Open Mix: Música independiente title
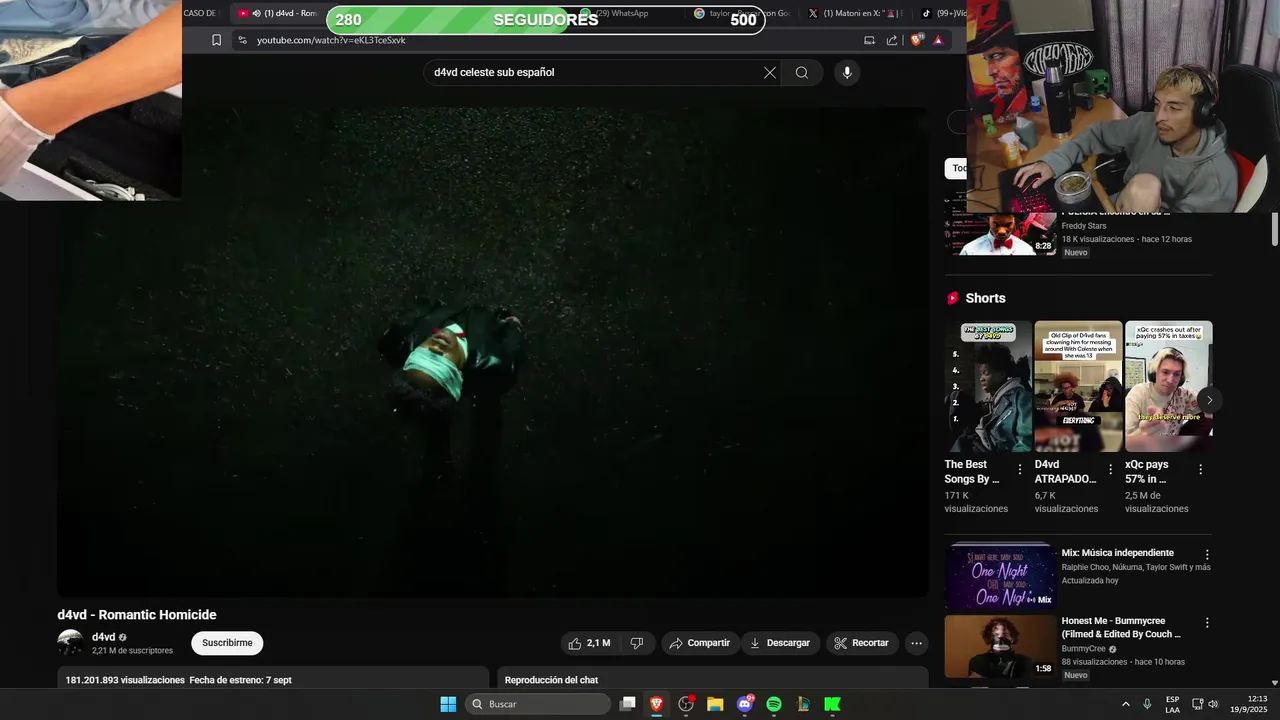Viewport: 1280px width, 720px height. point(1118,553)
